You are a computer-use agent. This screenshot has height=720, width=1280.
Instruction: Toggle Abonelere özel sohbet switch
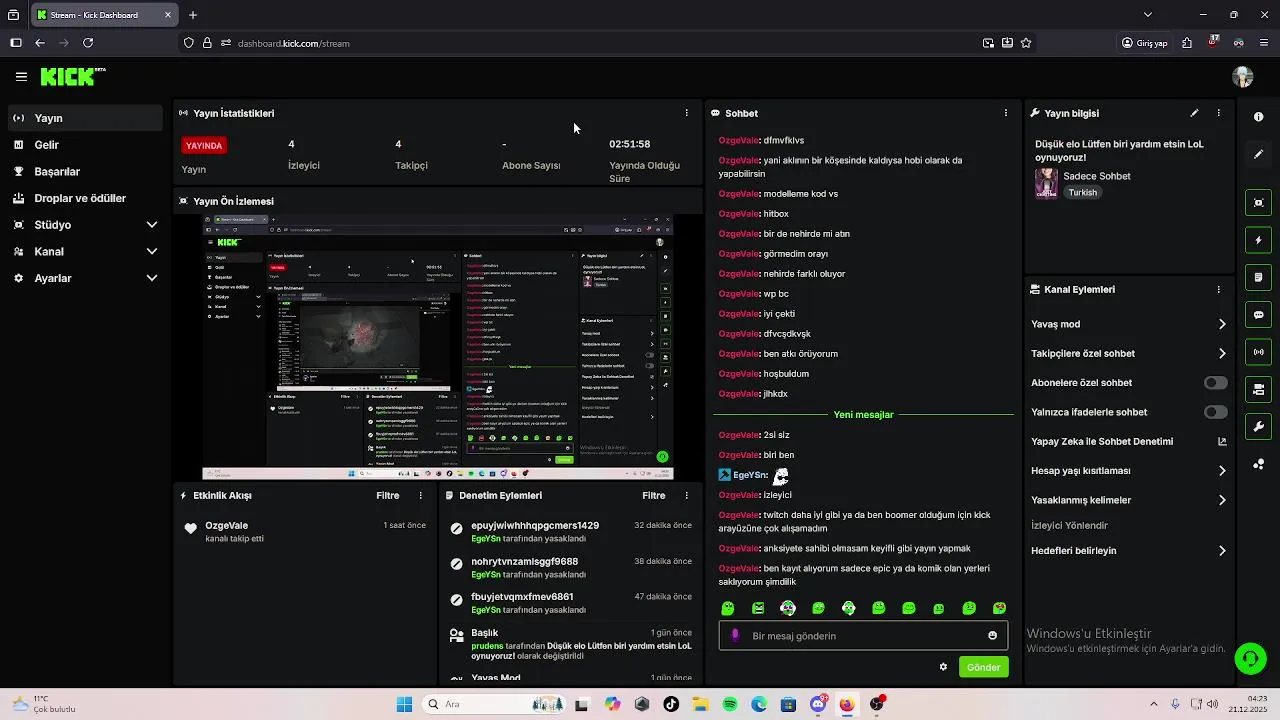point(1216,383)
